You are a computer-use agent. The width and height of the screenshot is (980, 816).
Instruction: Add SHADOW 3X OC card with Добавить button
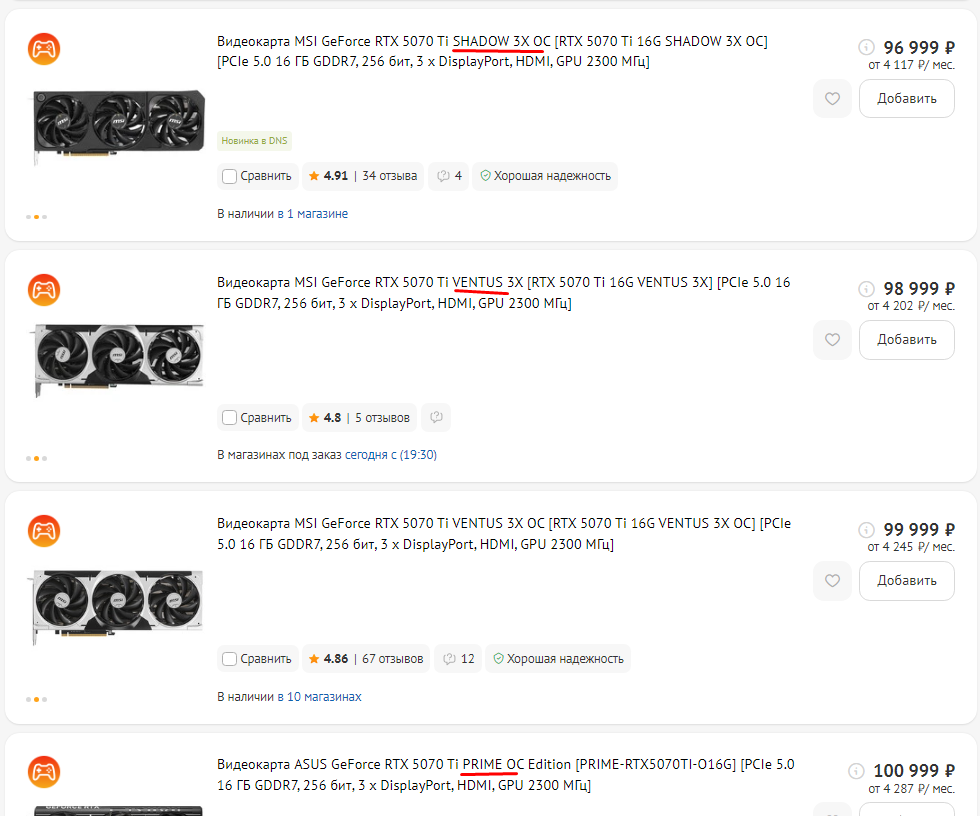906,99
